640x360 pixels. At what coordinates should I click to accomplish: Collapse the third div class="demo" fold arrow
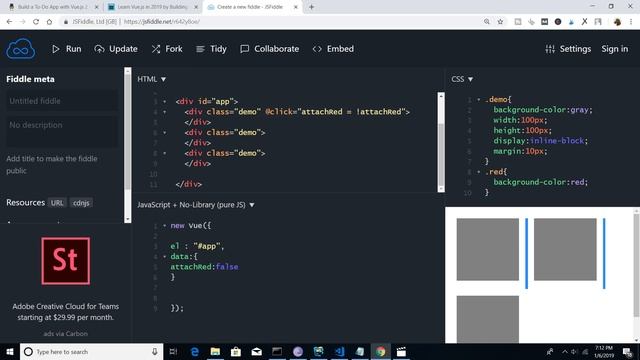(164, 153)
